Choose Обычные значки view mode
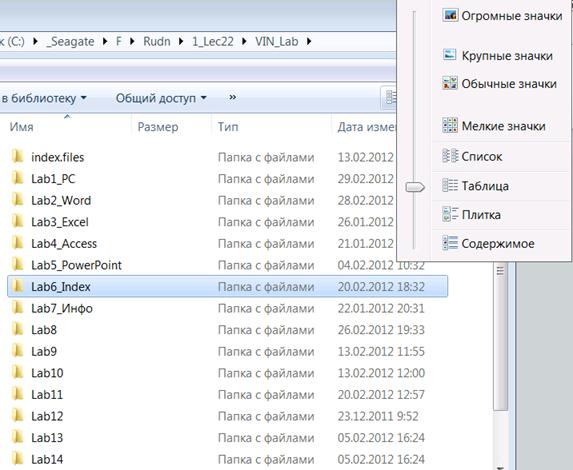 click(x=501, y=84)
